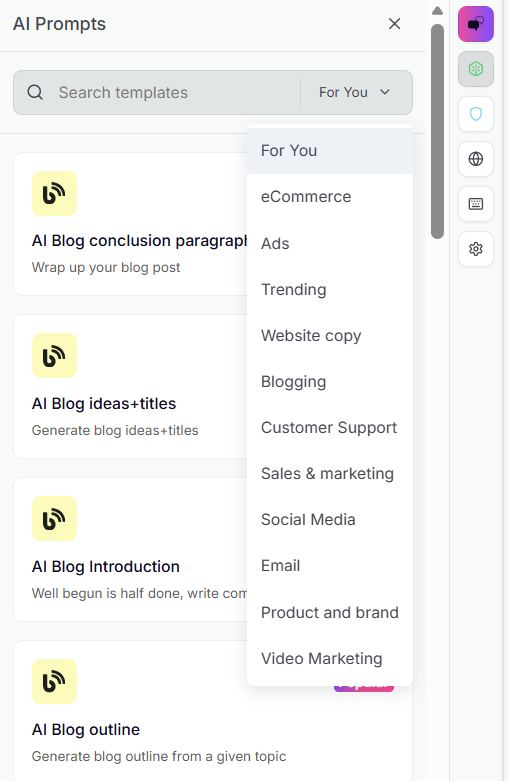This screenshot has width=508, height=781.
Task: Click 'Generate blog ideas+titles' description
Action: (x=115, y=430)
